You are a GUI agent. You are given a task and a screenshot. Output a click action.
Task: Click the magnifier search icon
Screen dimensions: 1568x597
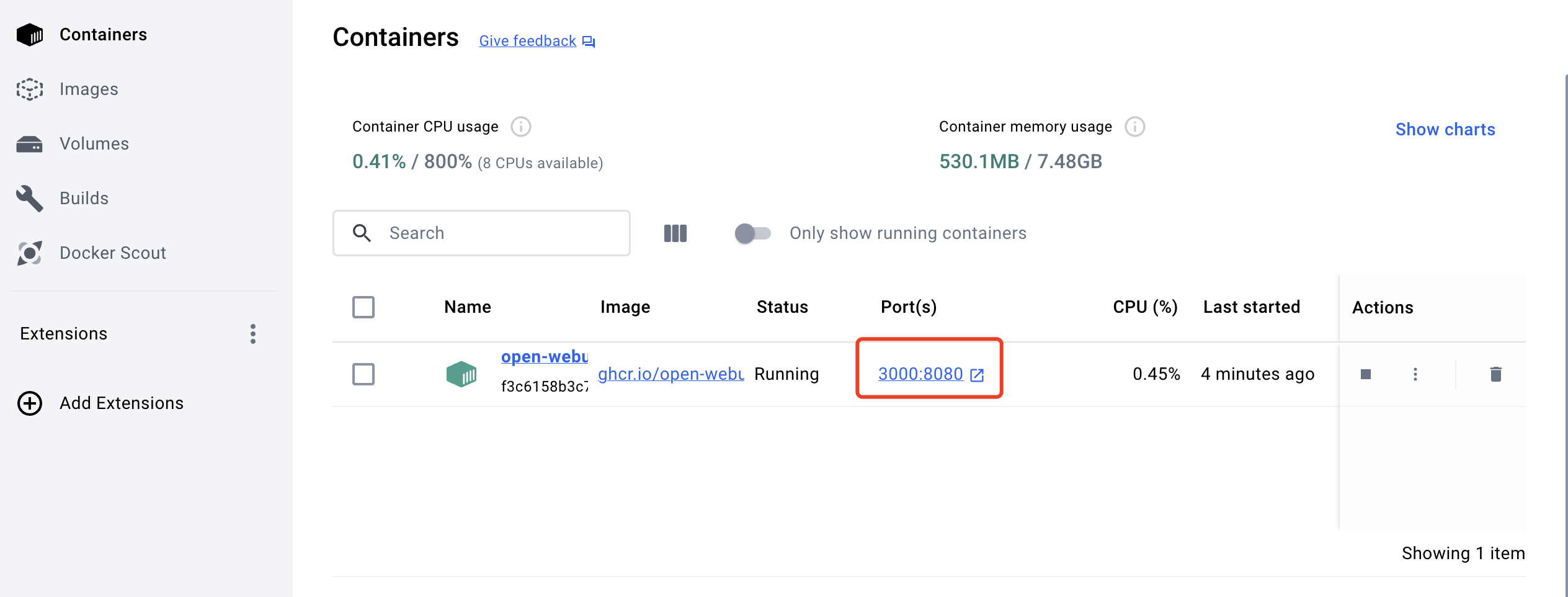point(362,233)
